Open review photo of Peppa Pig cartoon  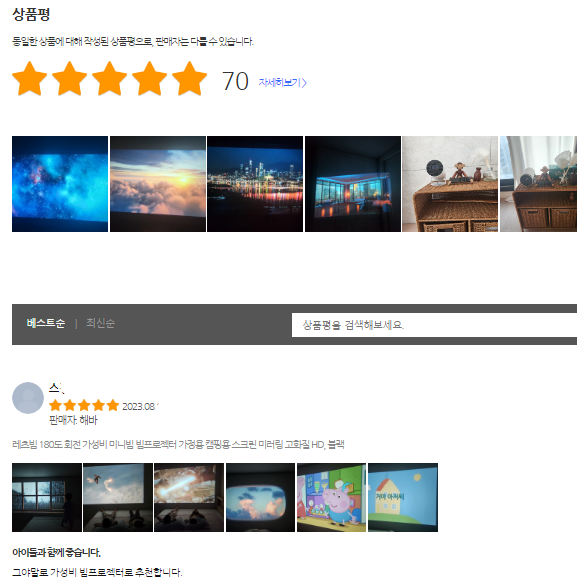(x=331, y=497)
